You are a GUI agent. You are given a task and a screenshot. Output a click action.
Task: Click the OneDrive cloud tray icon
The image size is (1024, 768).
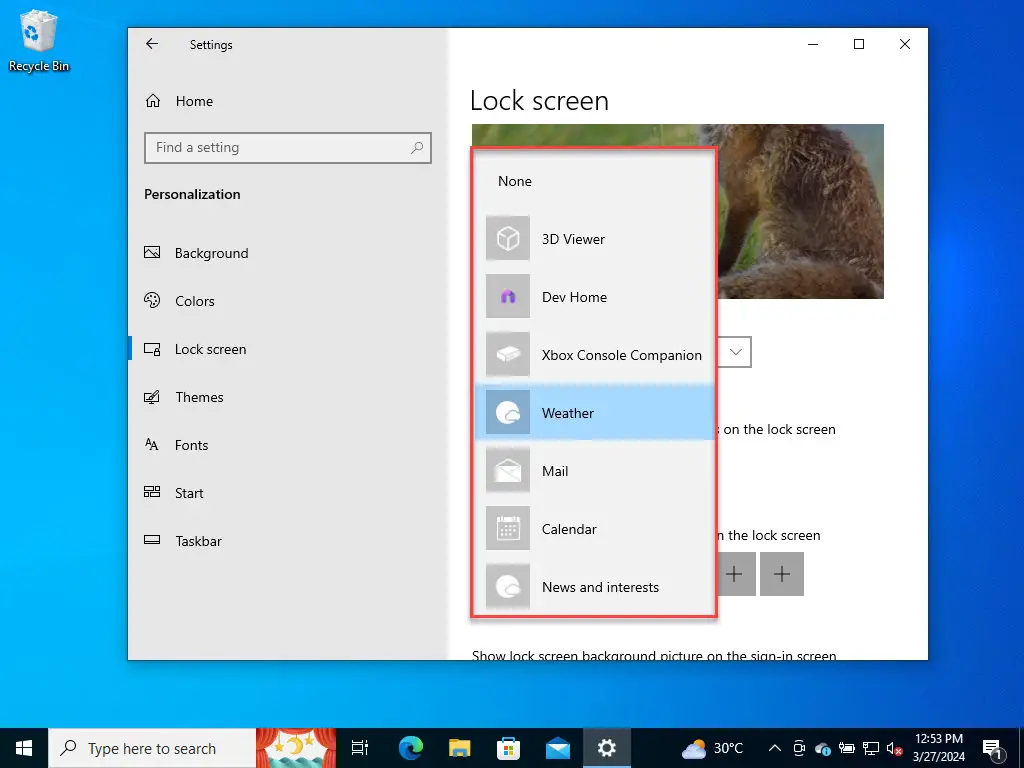pyautogui.click(x=823, y=748)
